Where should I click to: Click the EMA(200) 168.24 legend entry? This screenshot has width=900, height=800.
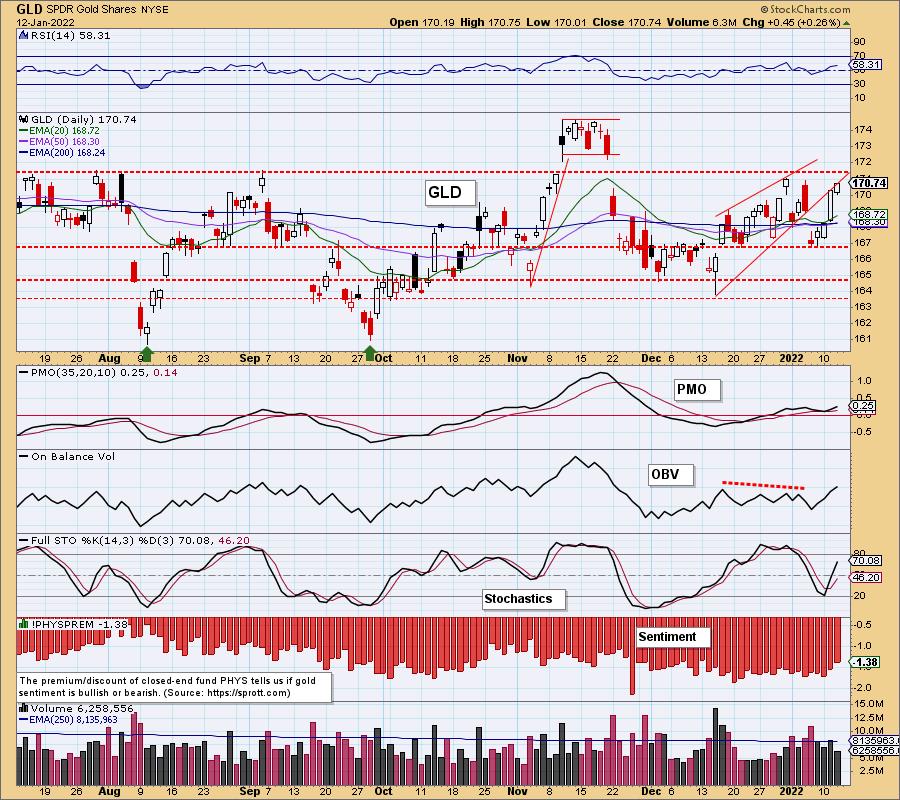tap(62, 153)
